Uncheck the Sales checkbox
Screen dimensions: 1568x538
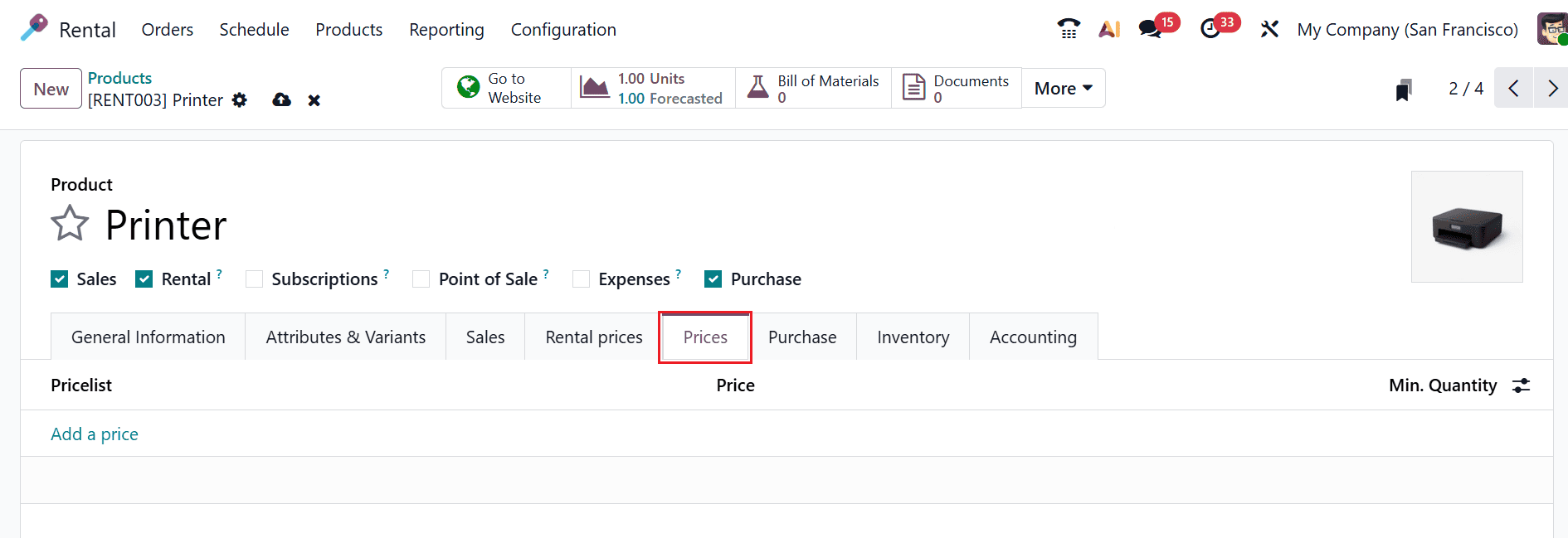(x=60, y=279)
